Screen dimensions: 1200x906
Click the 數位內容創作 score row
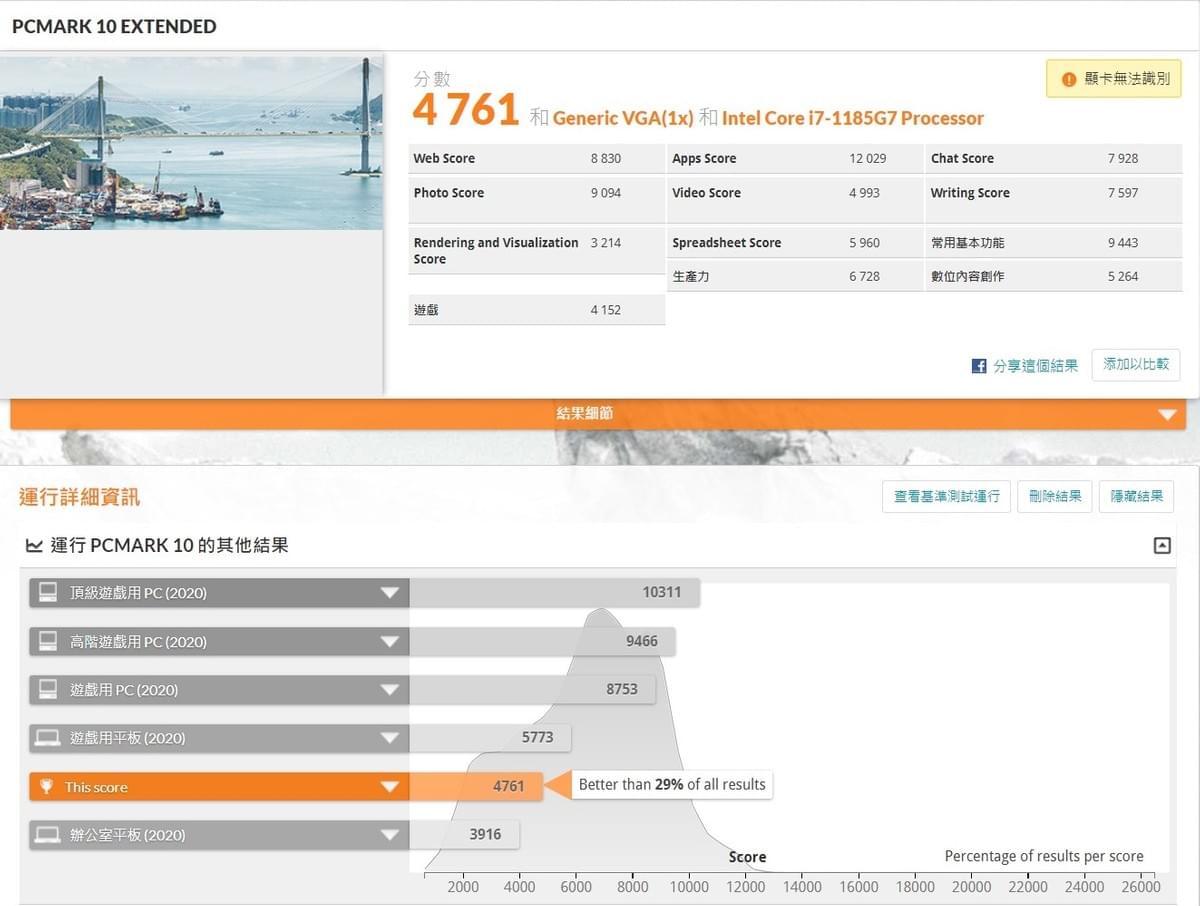[1053, 276]
